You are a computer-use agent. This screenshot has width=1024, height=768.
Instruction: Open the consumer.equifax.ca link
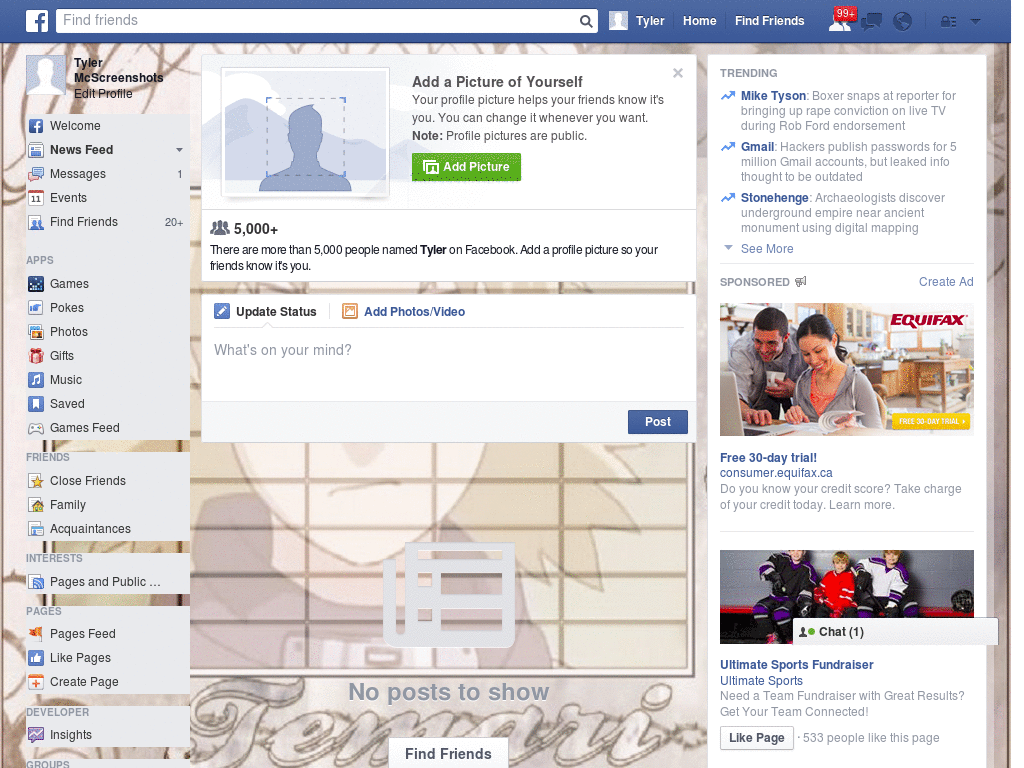click(776, 473)
